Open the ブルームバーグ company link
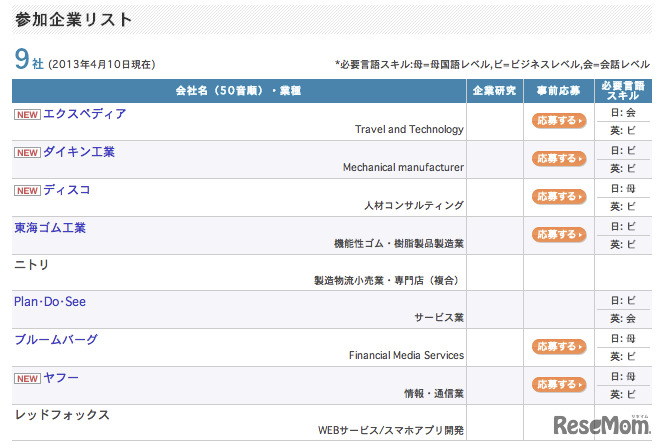 pos(56,340)
